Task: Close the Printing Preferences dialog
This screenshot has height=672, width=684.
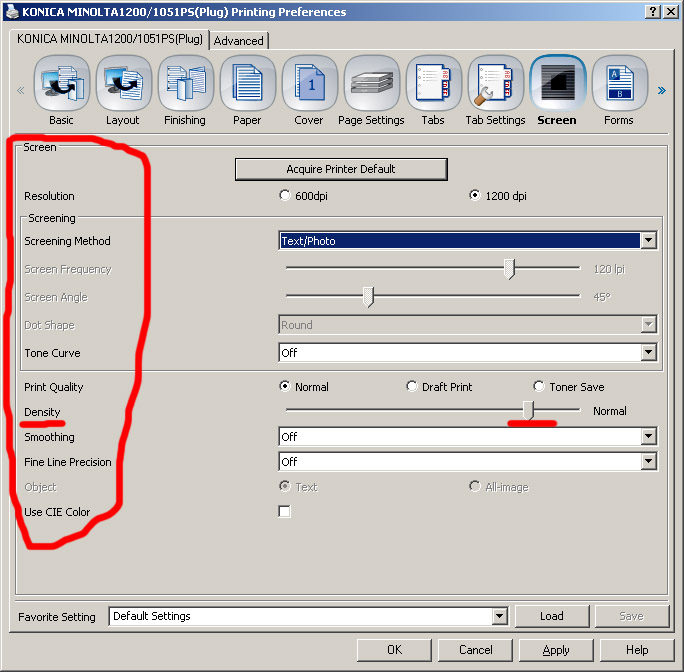Action: coord(671,12)
